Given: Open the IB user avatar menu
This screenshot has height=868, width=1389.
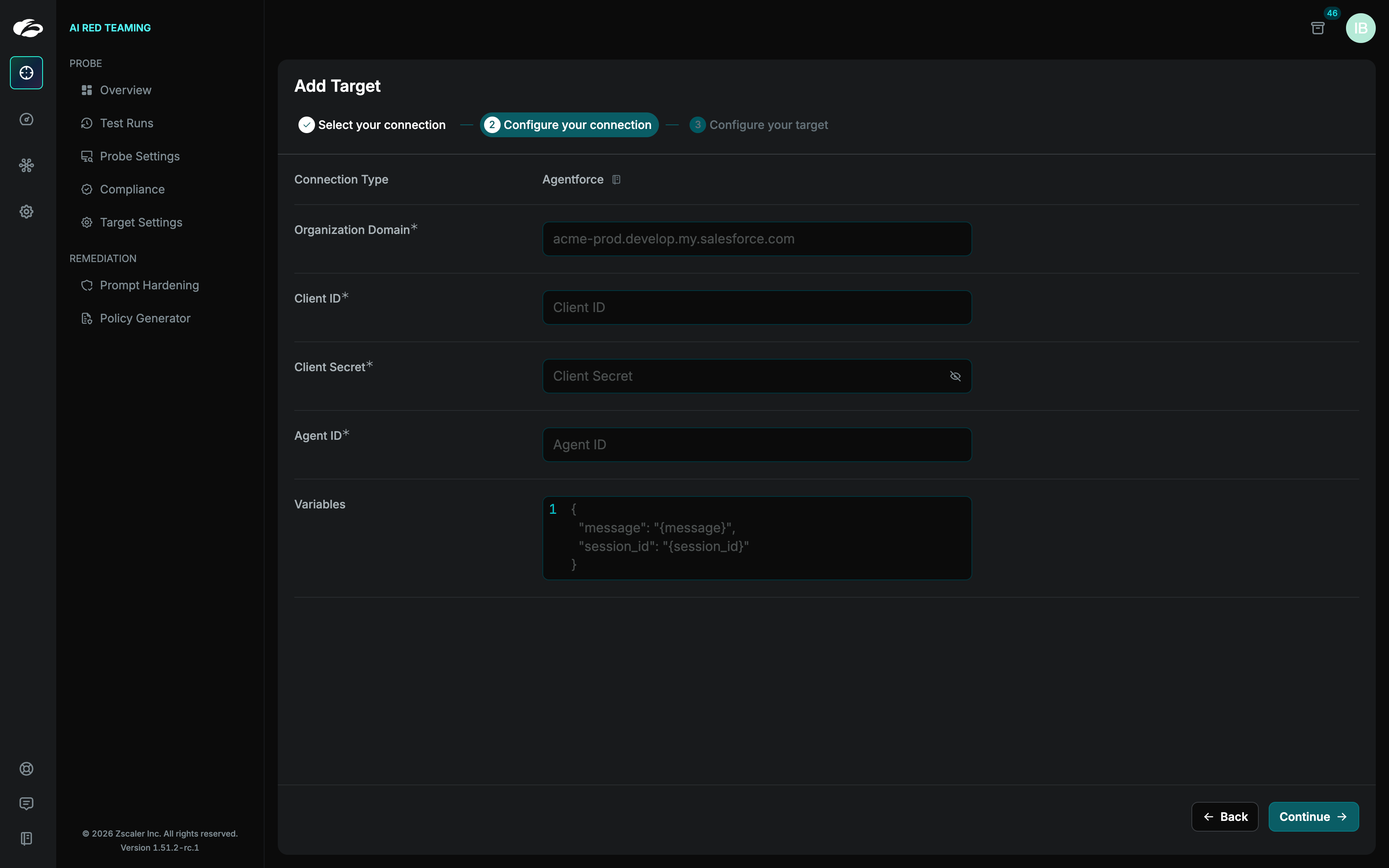Looking at the screenshot, I should click(x=1360, y=28).
